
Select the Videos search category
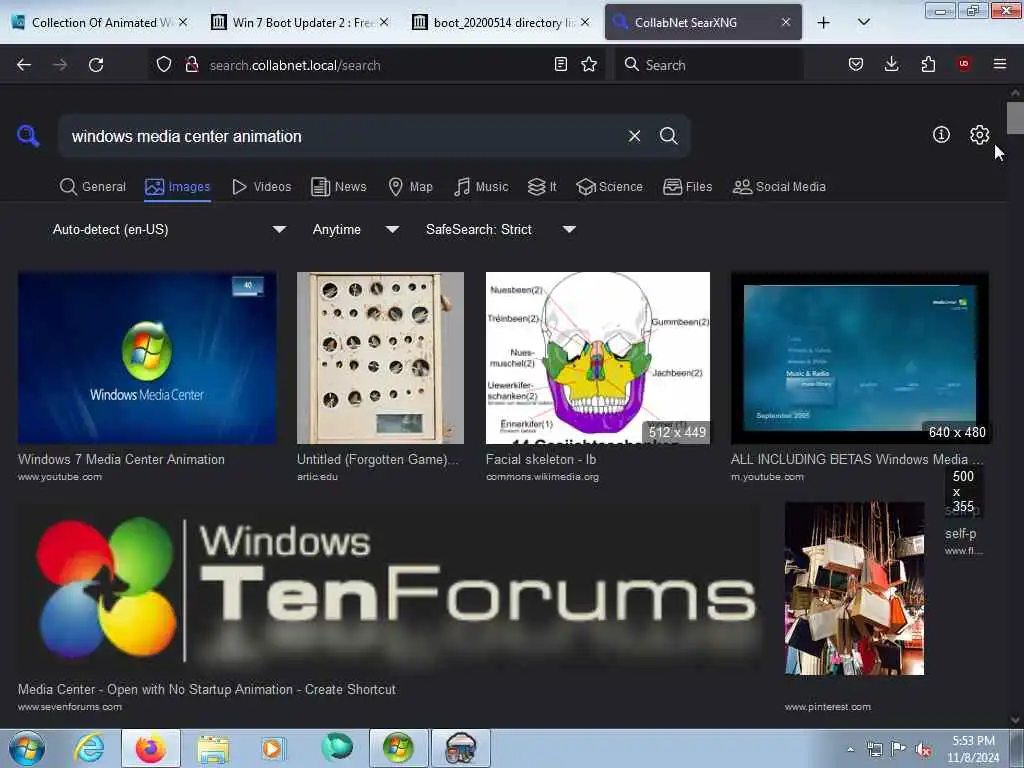tap(262, 187)
